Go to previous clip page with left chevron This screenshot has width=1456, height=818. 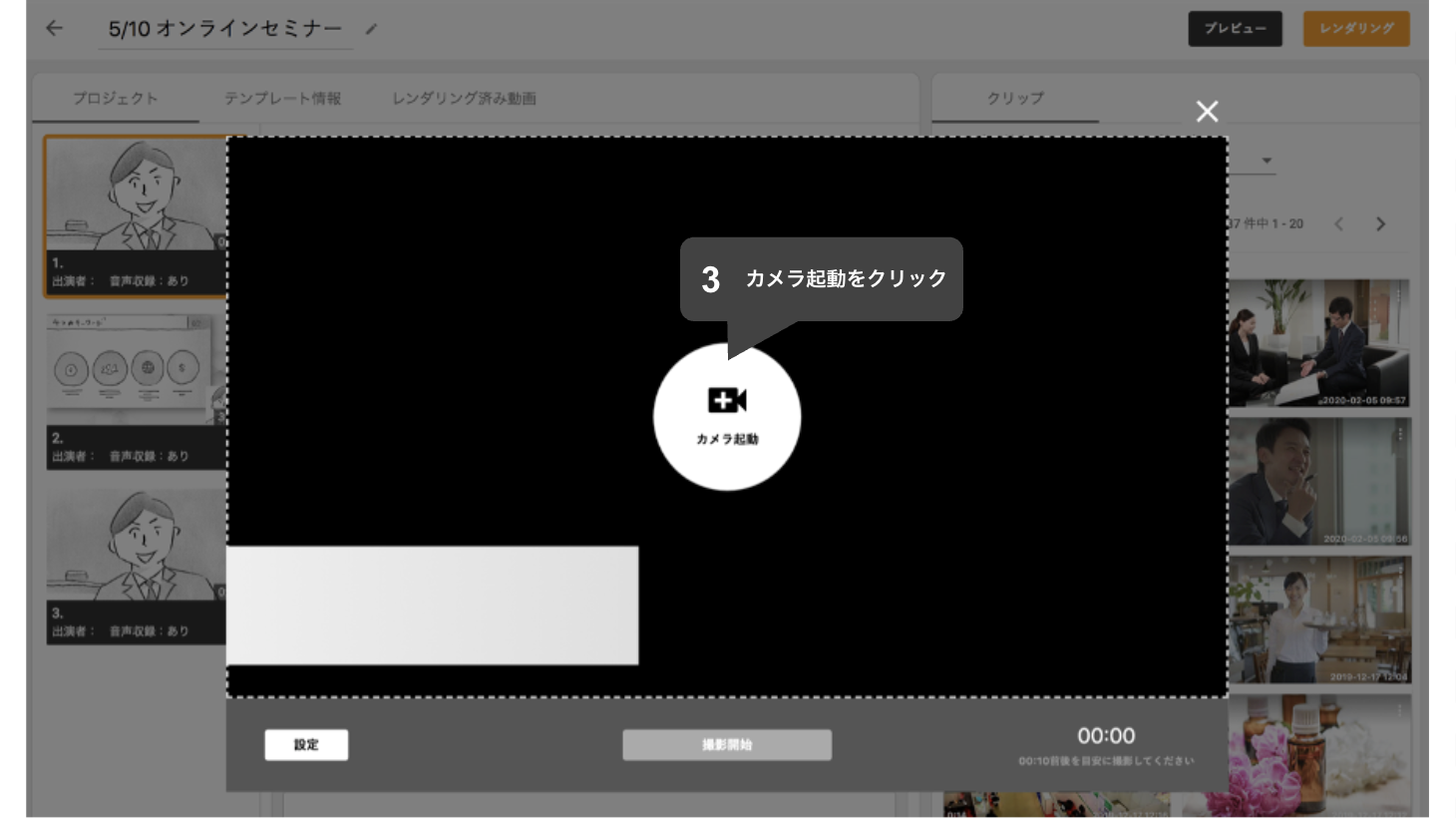[x=1340, y=223]
